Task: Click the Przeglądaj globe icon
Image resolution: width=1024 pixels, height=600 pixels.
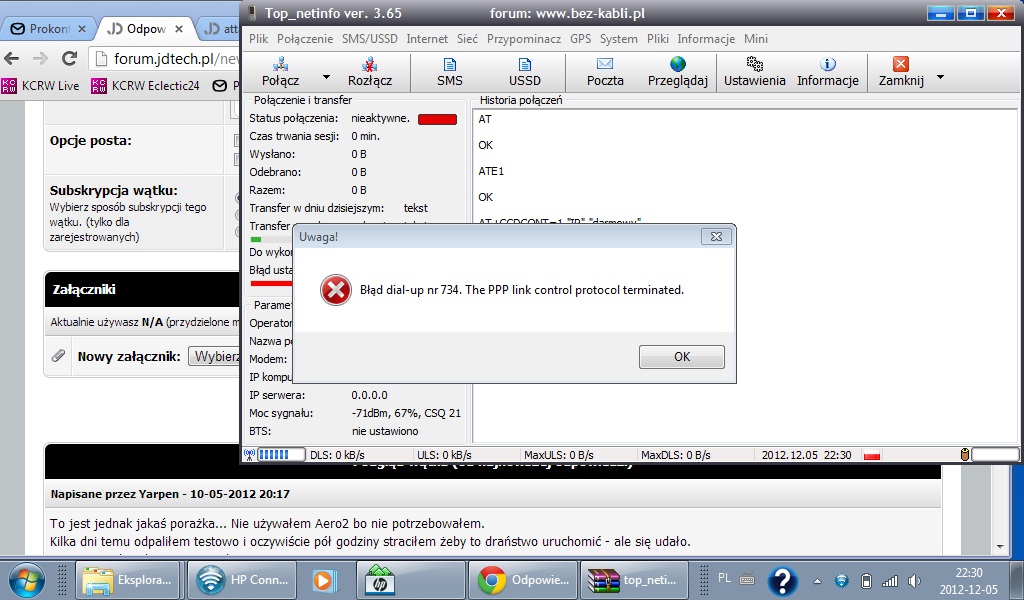Action: click(x=677, y=65)
